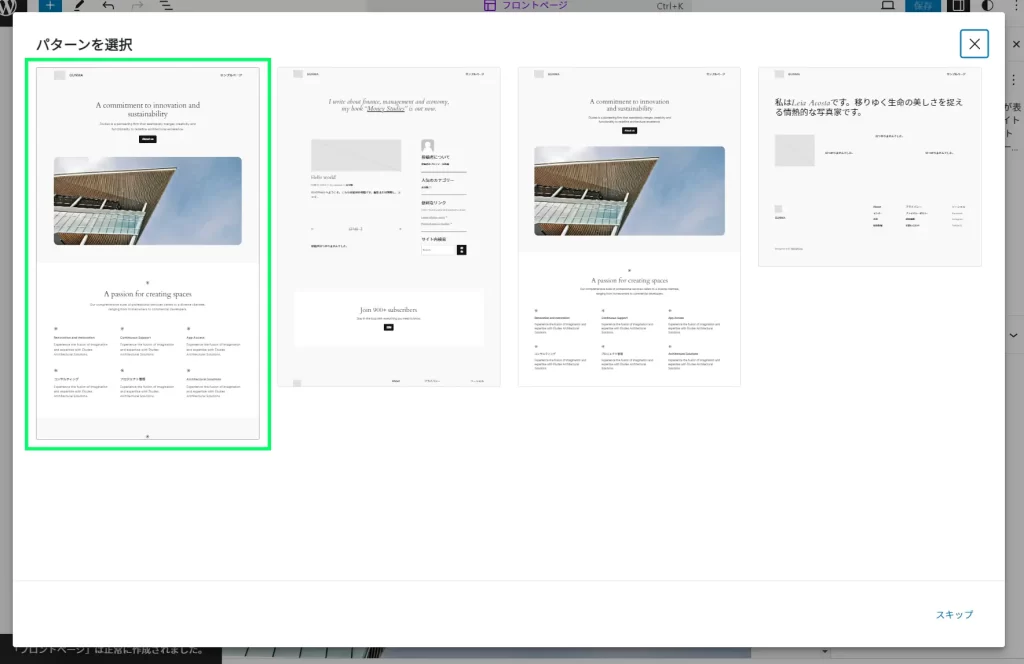Click the スキップ button
The image size is (1024, 664).
coord(954,614)
